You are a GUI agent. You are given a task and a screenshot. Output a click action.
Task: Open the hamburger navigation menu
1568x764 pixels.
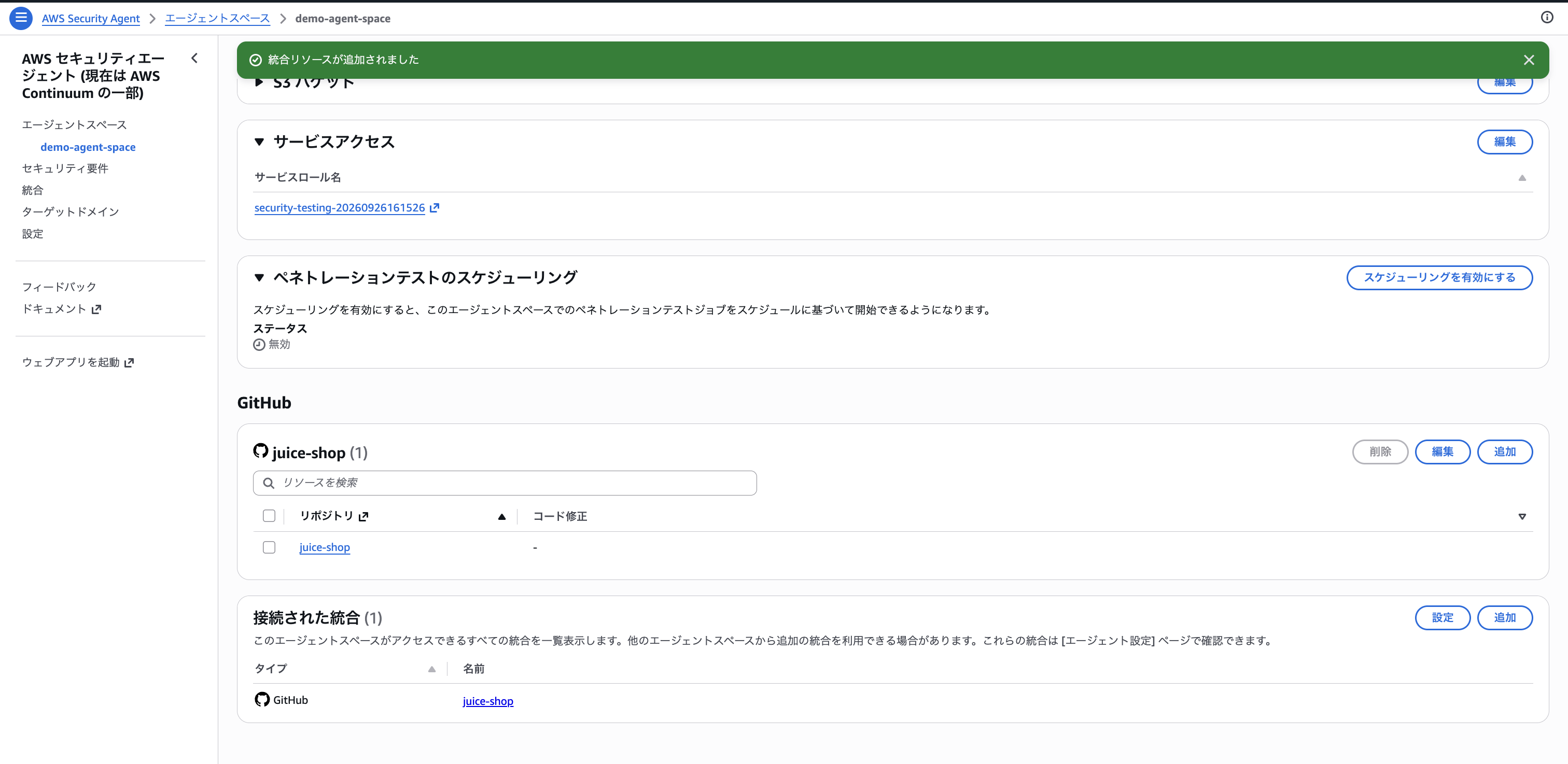coord(21,18)
